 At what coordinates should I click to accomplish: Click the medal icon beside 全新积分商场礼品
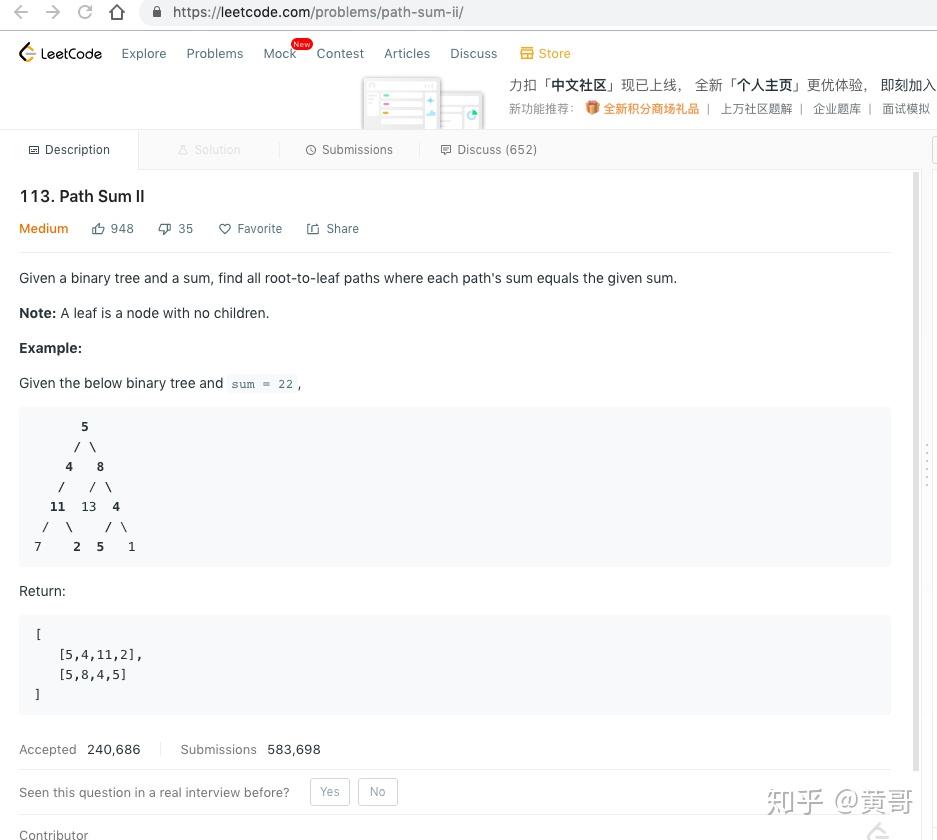592,108
